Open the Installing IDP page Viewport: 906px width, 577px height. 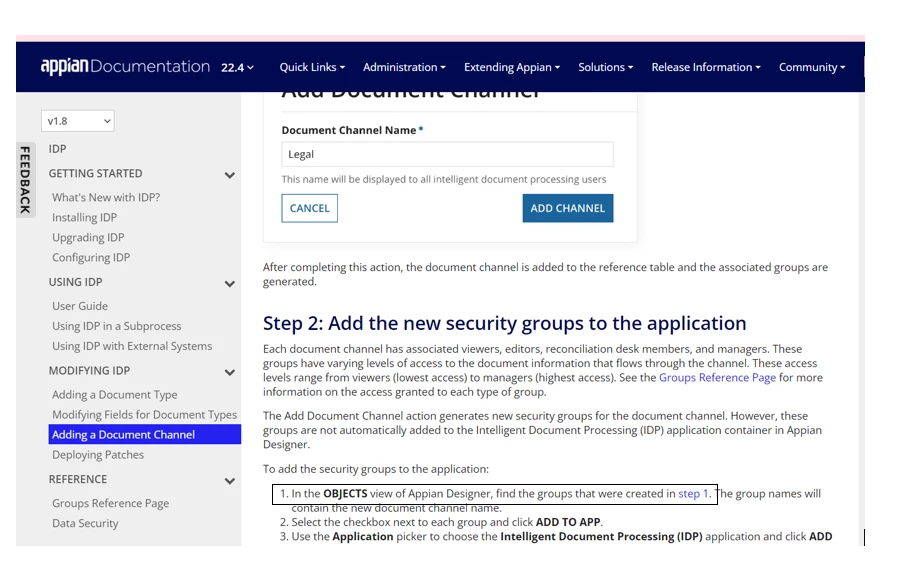point(84,218)
